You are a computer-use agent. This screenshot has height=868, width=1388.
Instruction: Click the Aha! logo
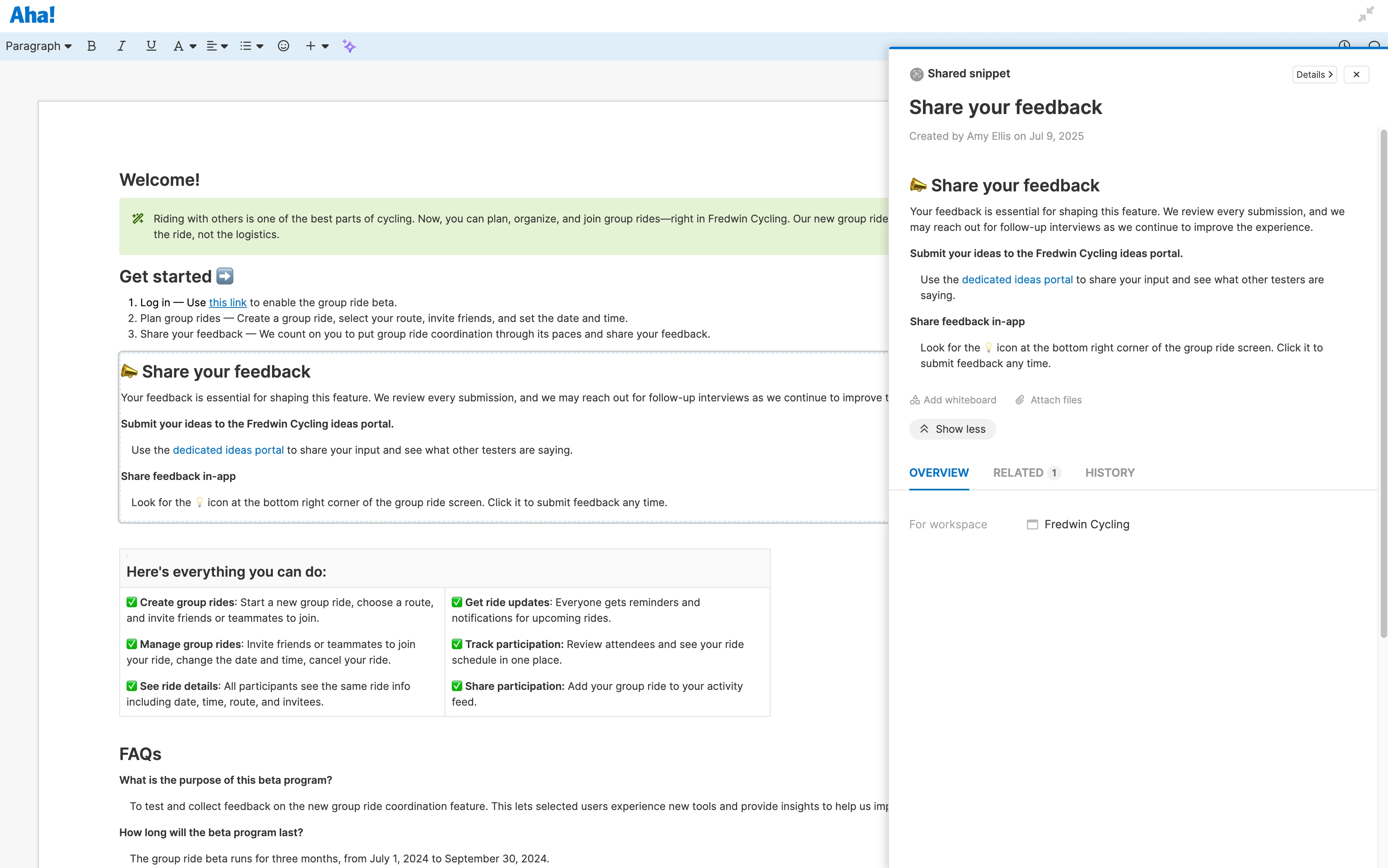tap(32, 15)
